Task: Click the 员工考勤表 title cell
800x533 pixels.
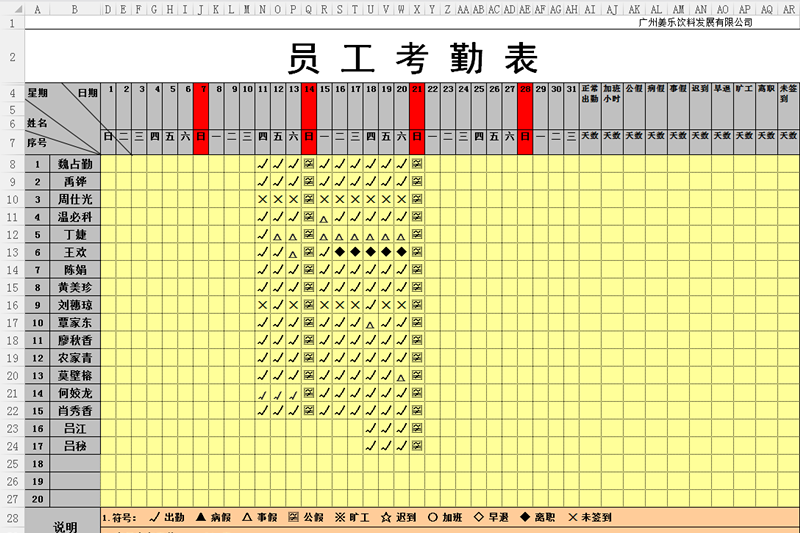Action: [412, 59]
